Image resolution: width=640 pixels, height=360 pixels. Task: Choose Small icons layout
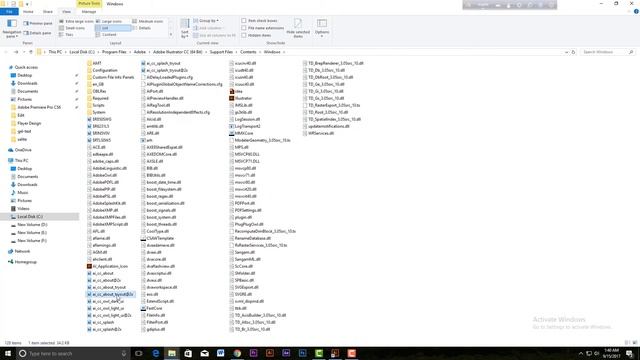[72, 28]
